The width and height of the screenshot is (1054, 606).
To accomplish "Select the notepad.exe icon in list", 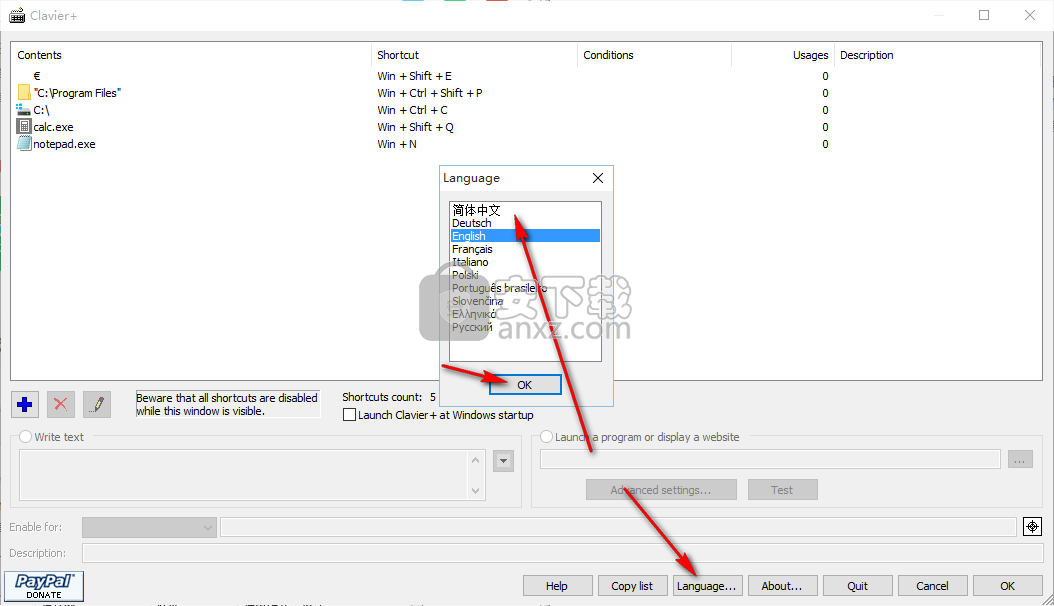I will click(x=24, y=144).
